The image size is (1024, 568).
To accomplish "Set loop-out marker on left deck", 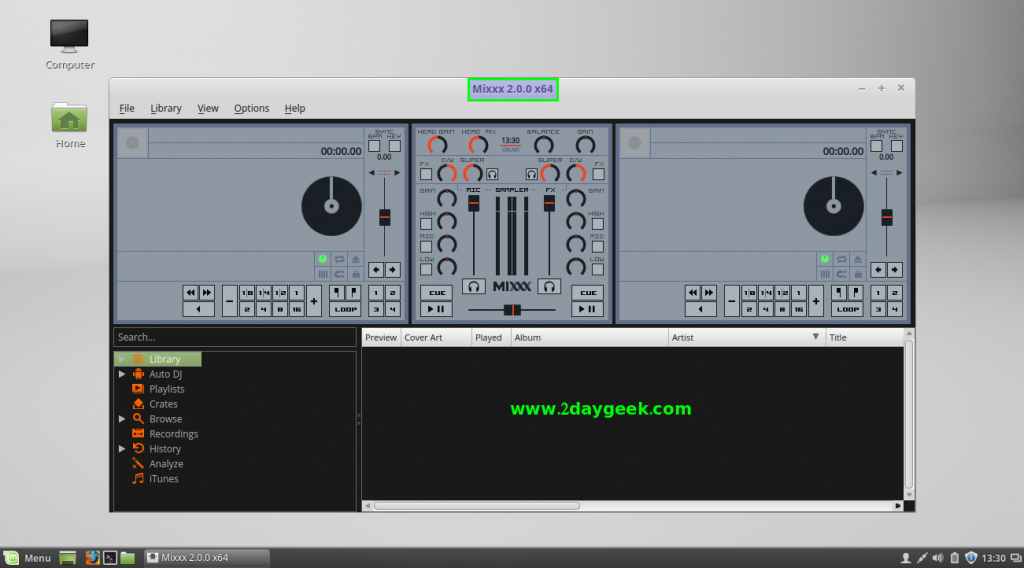I will click(x=353, y=292).
